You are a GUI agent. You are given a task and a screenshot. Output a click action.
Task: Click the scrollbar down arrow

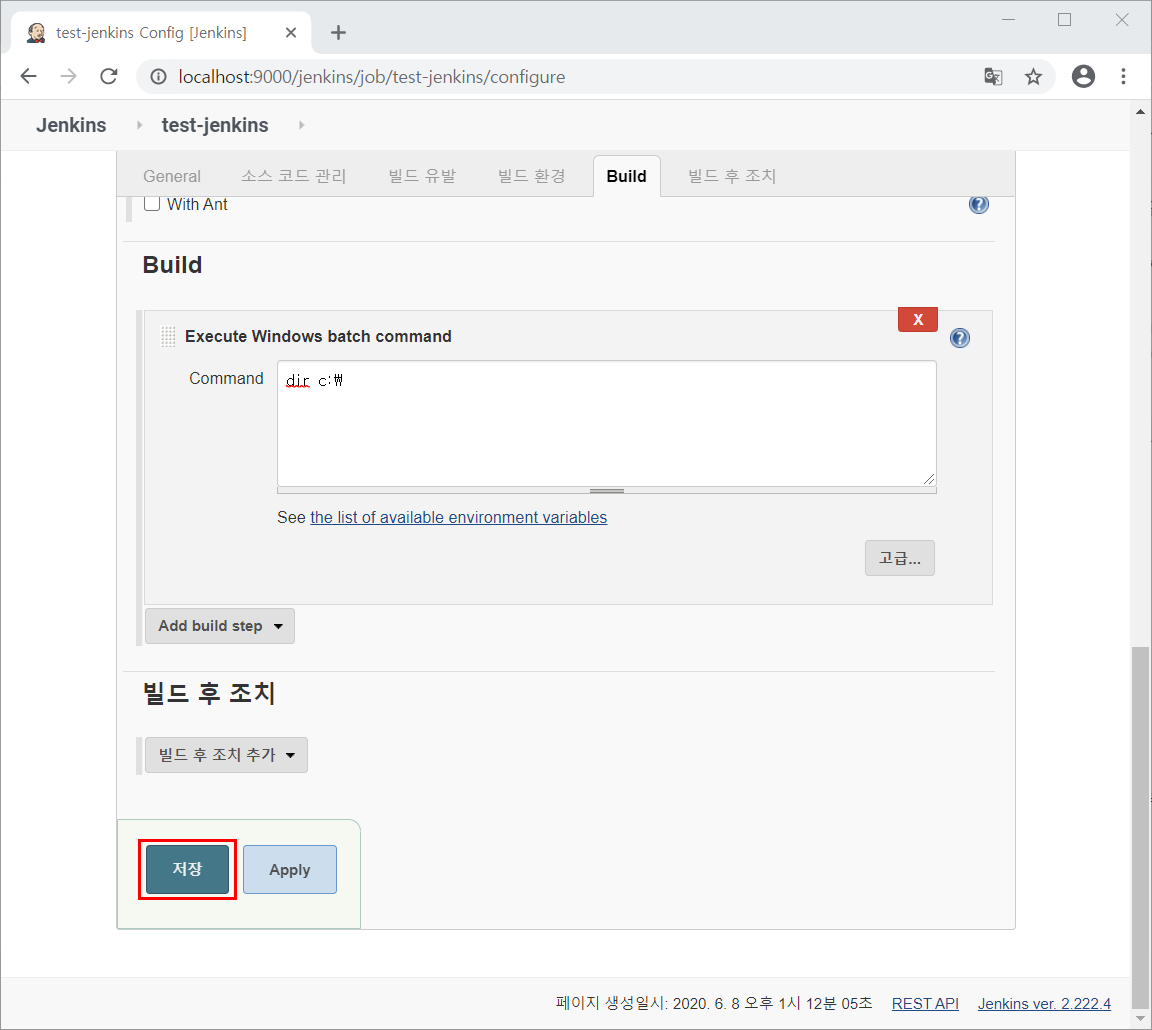pyautogui.click(x=1140, y=1019)
